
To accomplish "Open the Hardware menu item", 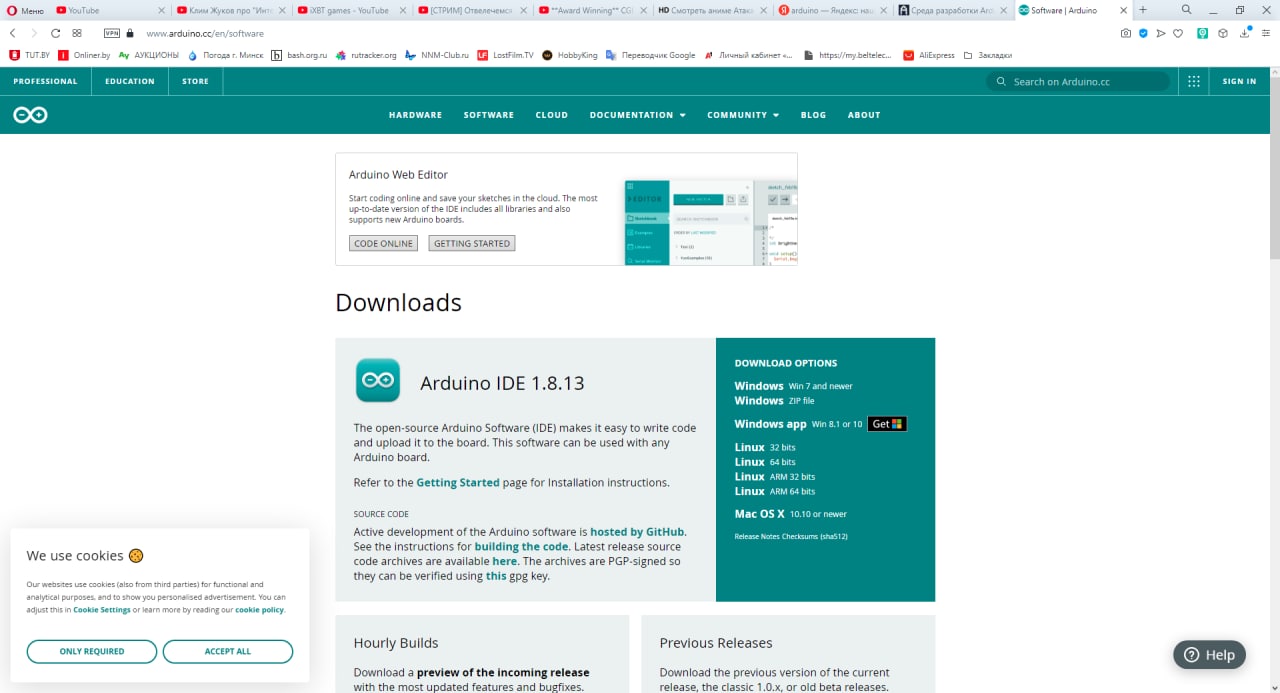I will coord(415,115).
